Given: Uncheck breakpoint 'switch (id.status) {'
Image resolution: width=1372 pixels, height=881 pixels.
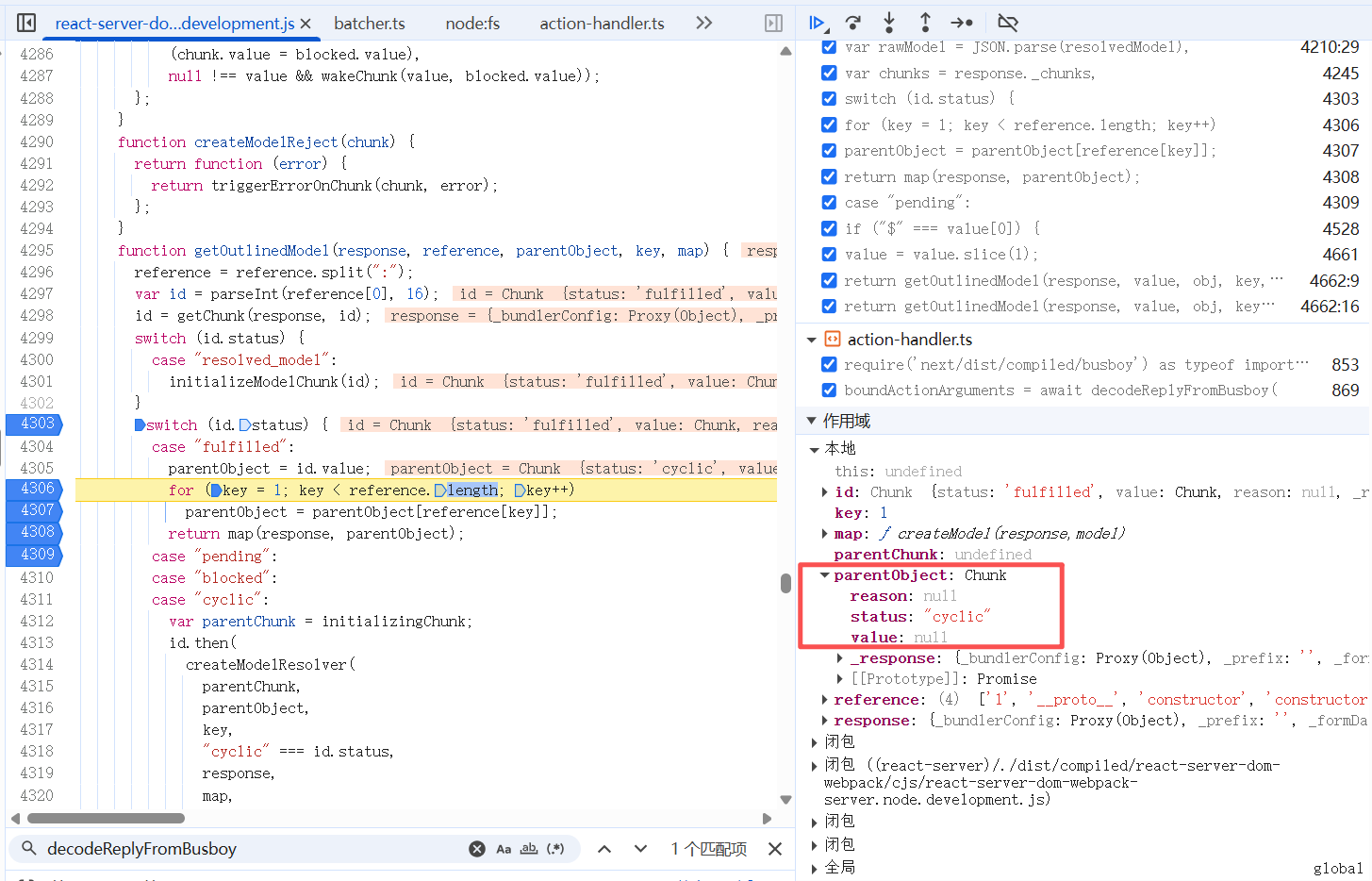Looking at the screenshot, I should (829, 98).
